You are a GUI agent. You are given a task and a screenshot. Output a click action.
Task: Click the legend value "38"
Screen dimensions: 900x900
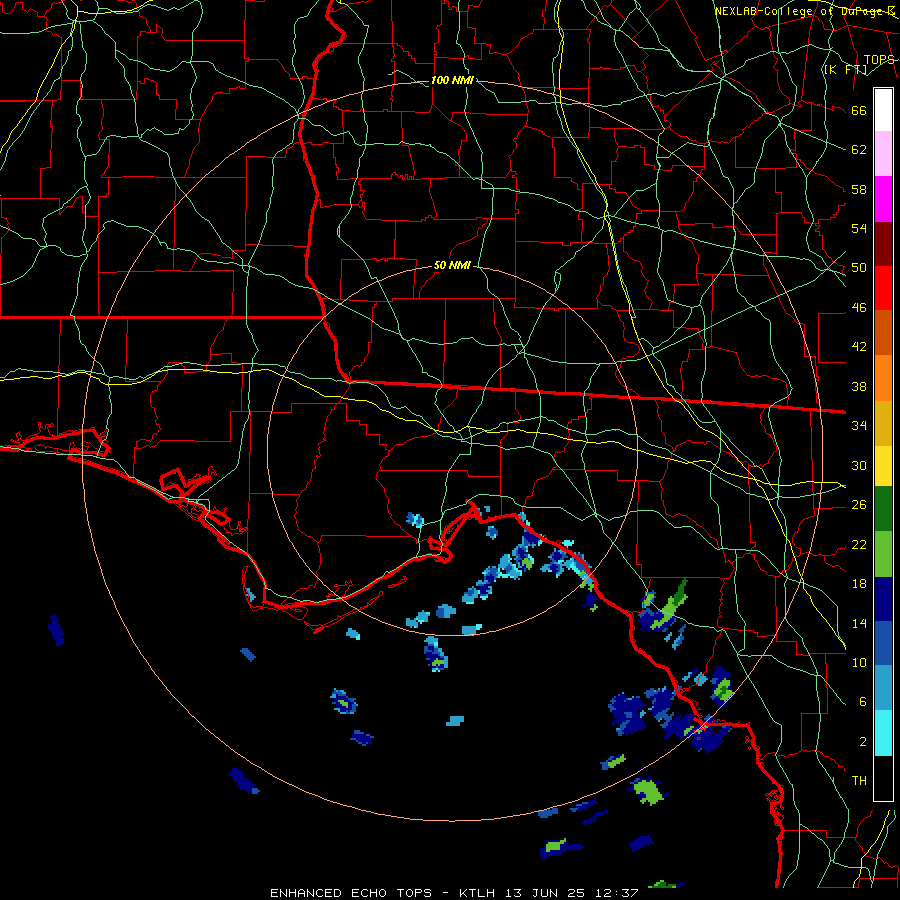click(859, 386)
